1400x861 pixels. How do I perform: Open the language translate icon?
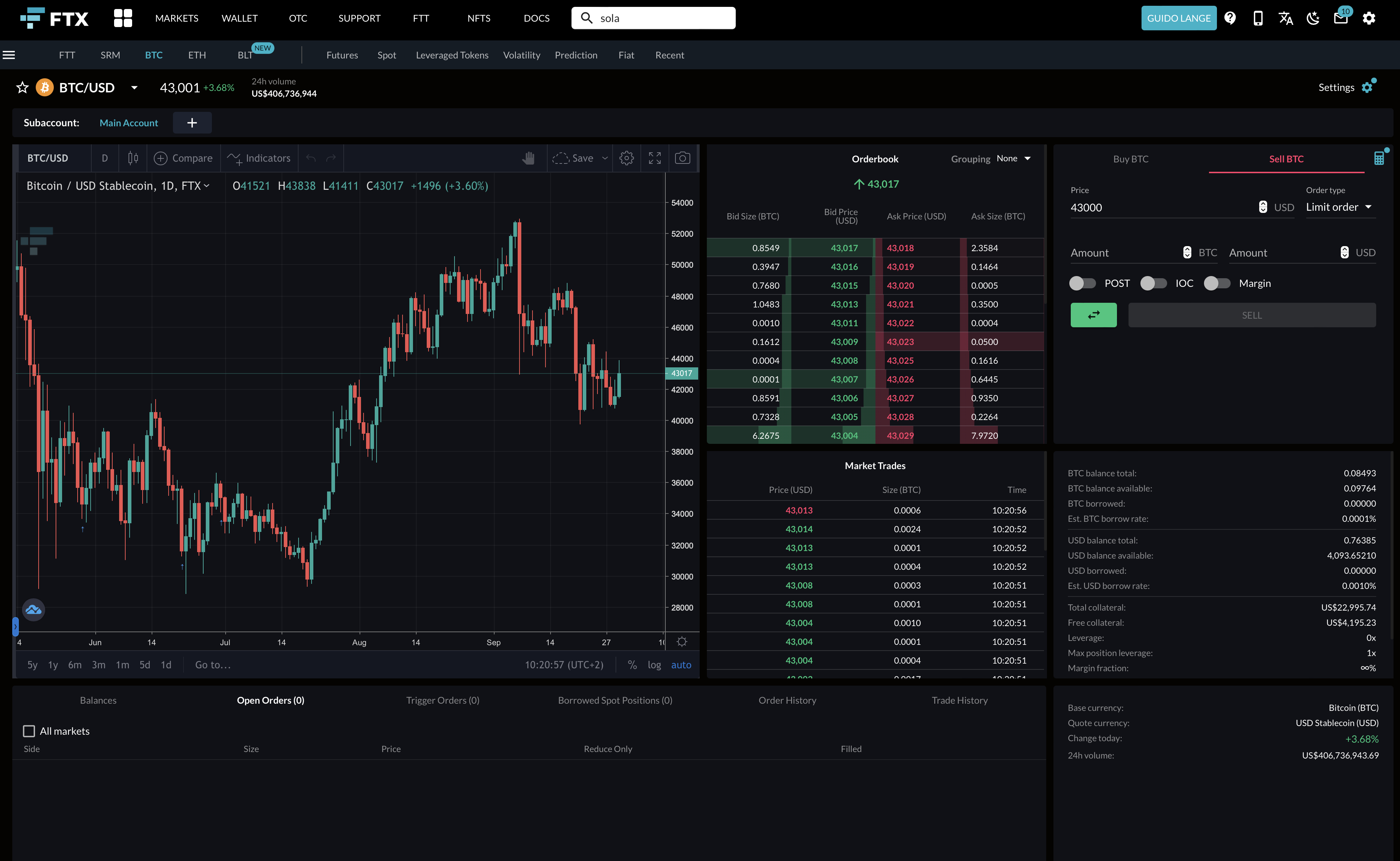pos(1286,18)
